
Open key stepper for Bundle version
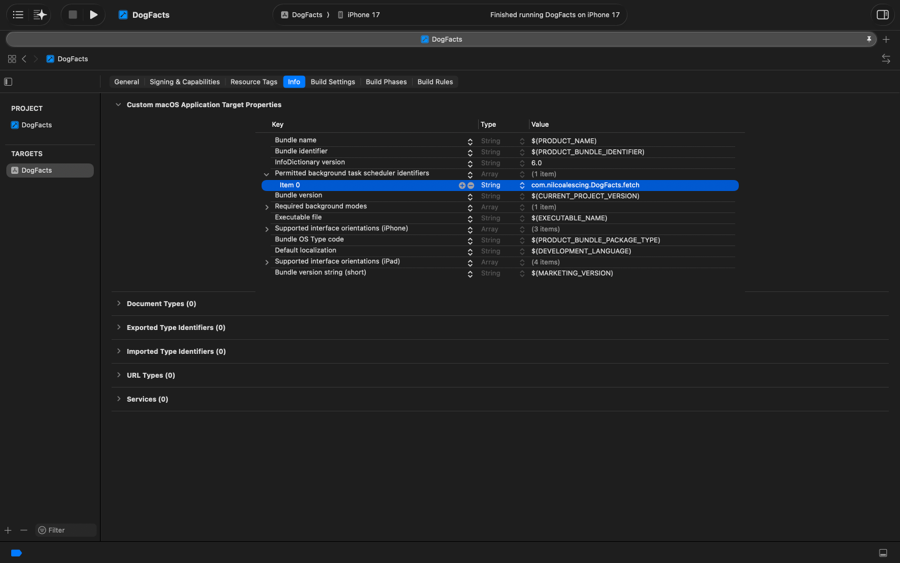coord(470,196)
